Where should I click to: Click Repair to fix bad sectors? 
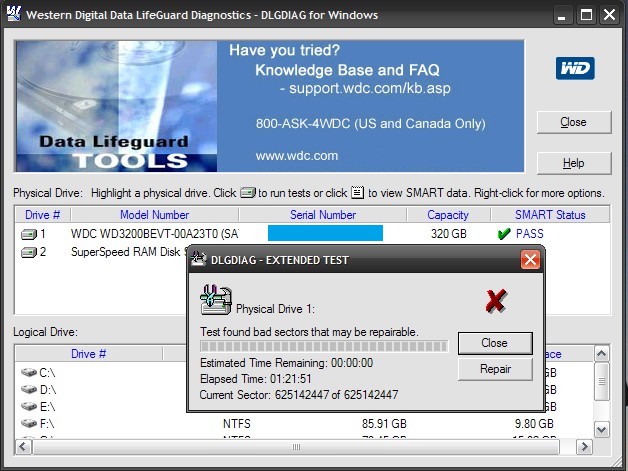pos(495,369)
